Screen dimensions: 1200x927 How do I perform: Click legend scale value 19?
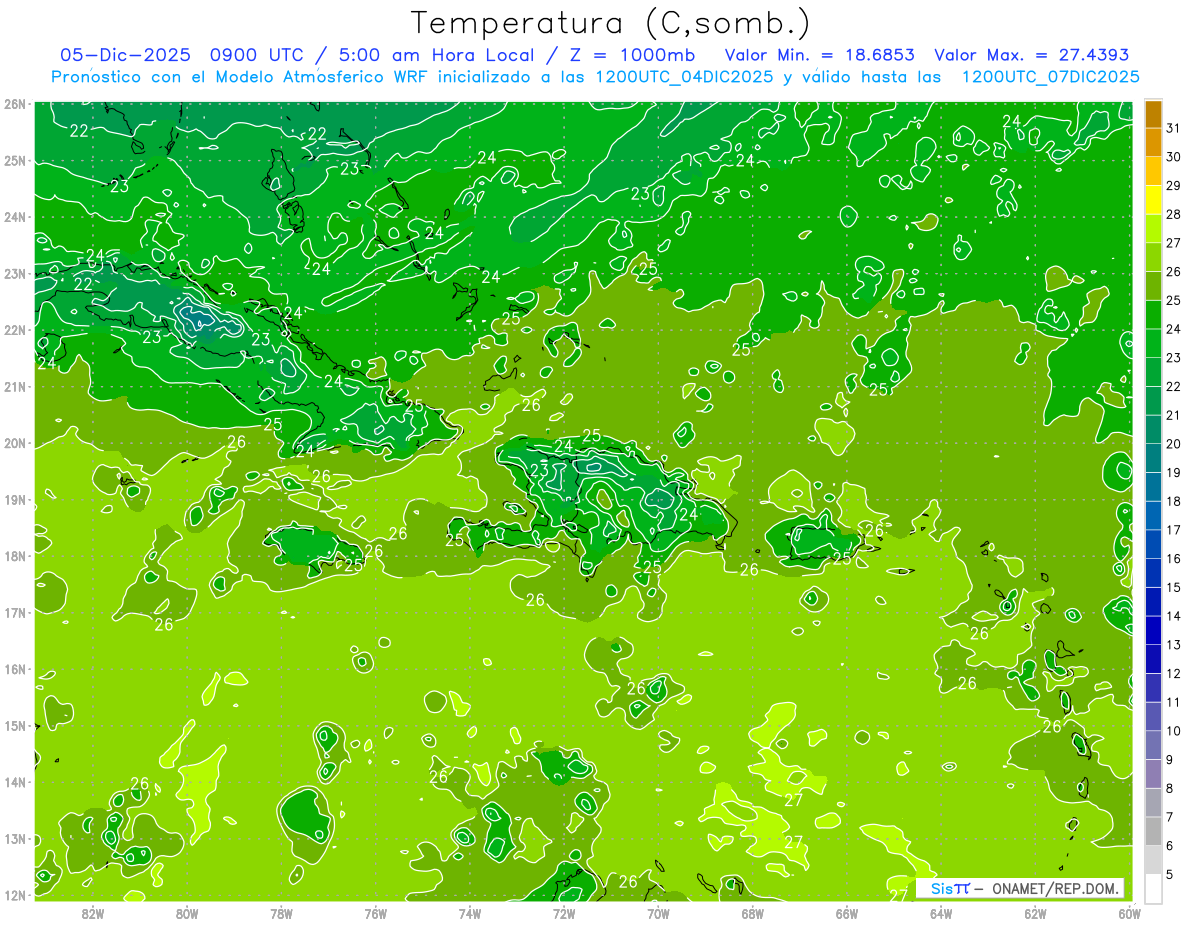1174,472
